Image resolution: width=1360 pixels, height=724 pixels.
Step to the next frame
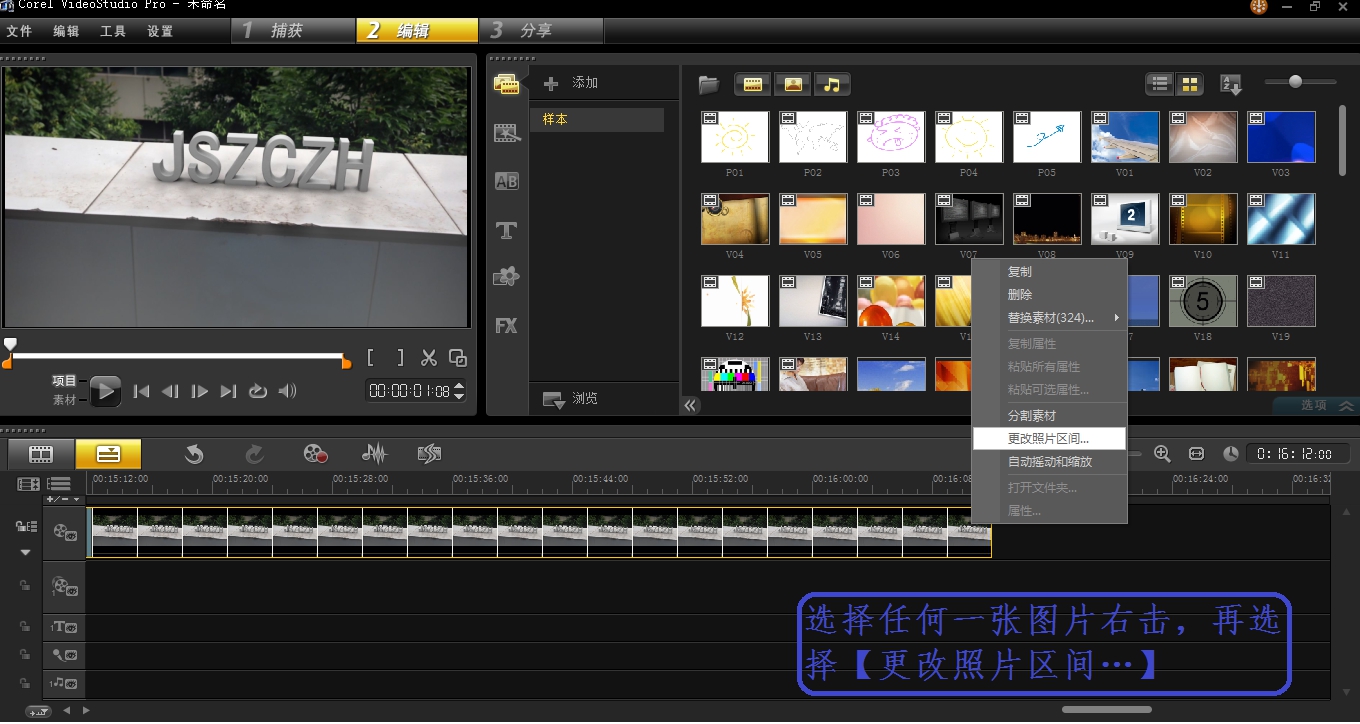tap(200, 391)
